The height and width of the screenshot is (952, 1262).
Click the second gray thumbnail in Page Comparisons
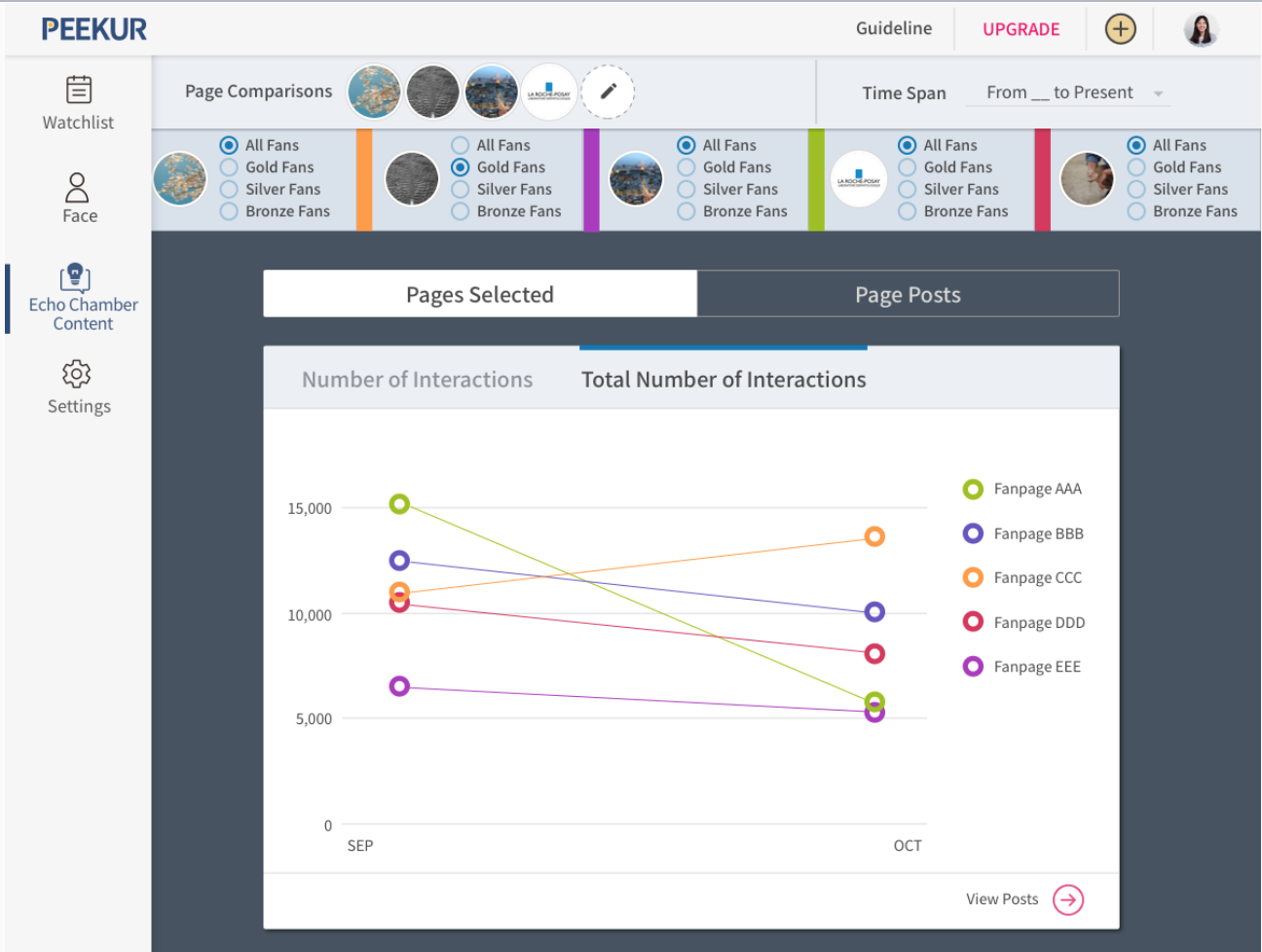[x=432, y=92]
